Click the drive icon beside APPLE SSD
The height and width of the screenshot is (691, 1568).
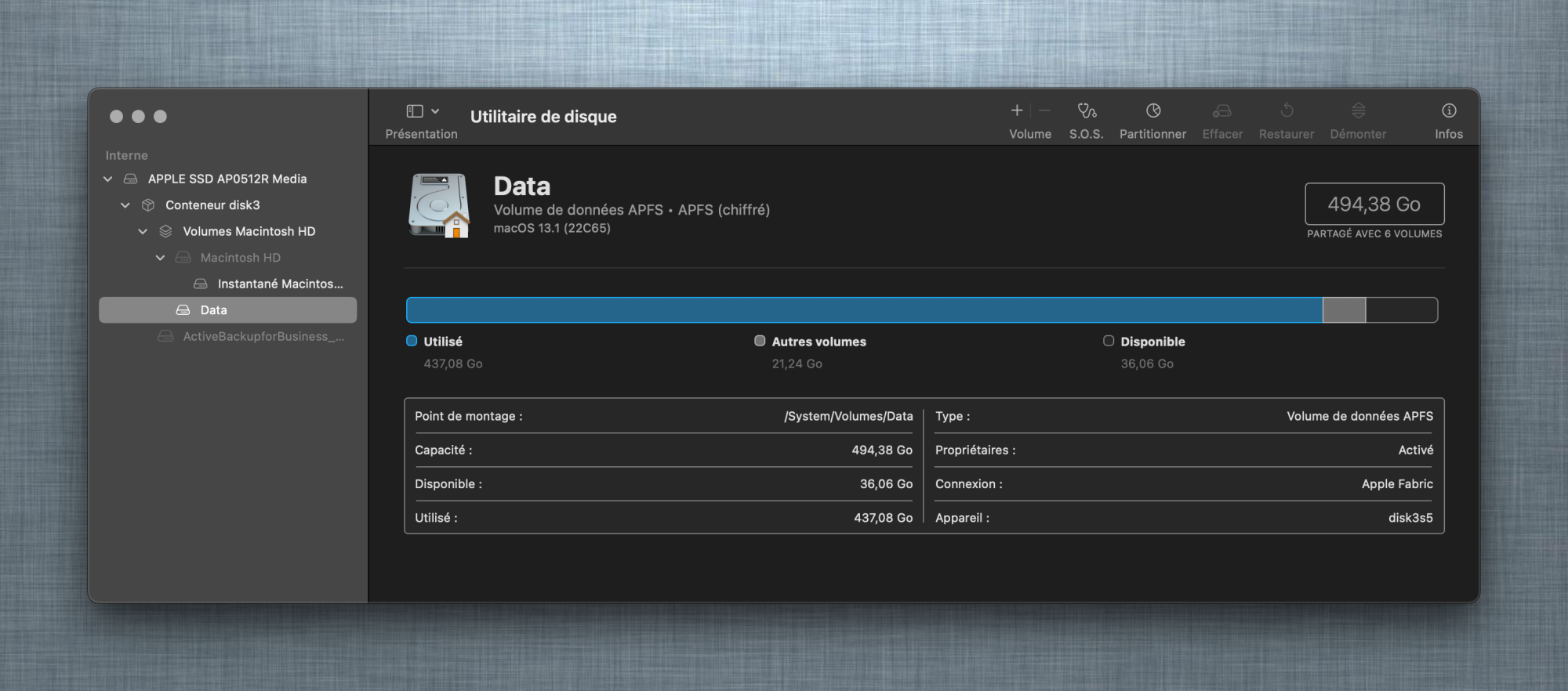click(x=131, y=179)
